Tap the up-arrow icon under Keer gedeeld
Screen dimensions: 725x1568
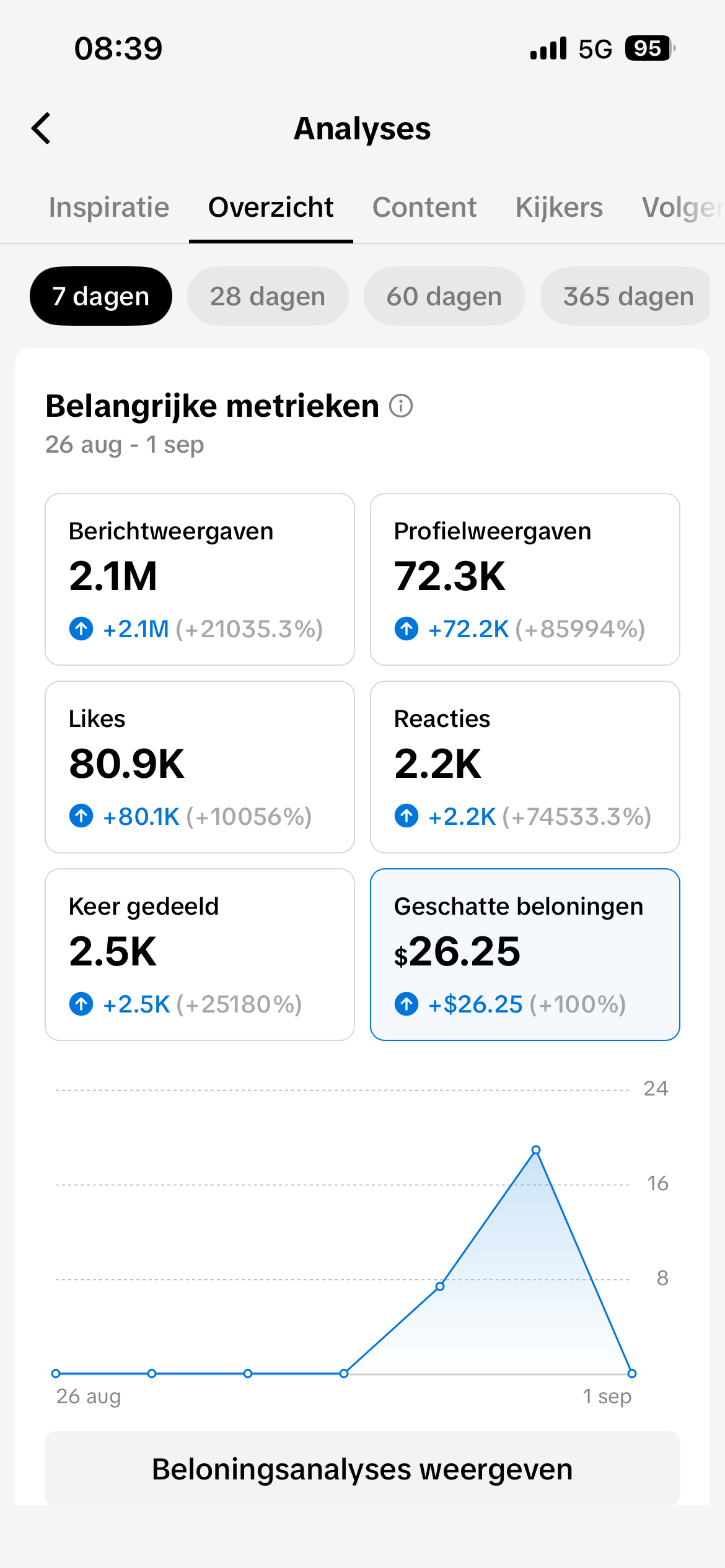coord(81,1004)
